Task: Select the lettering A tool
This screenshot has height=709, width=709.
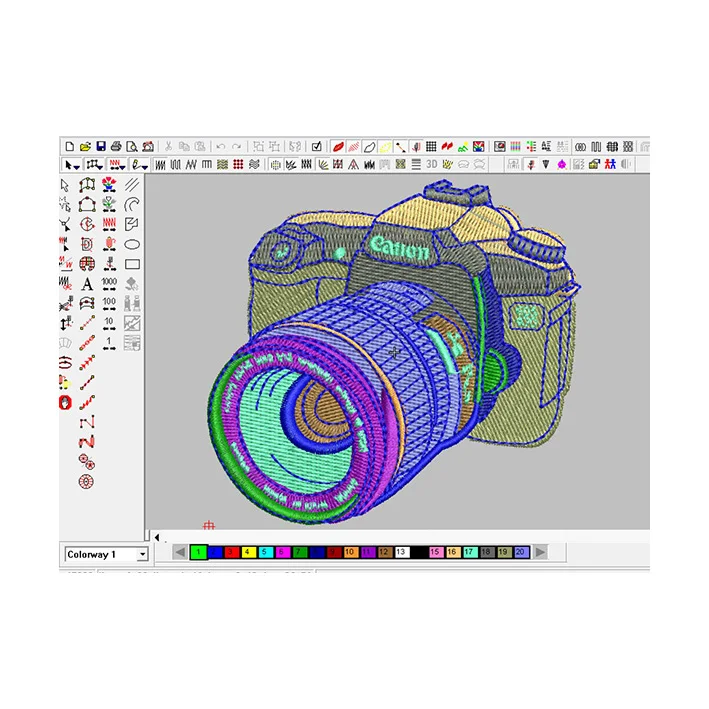Action: click(x=87, y=284)
